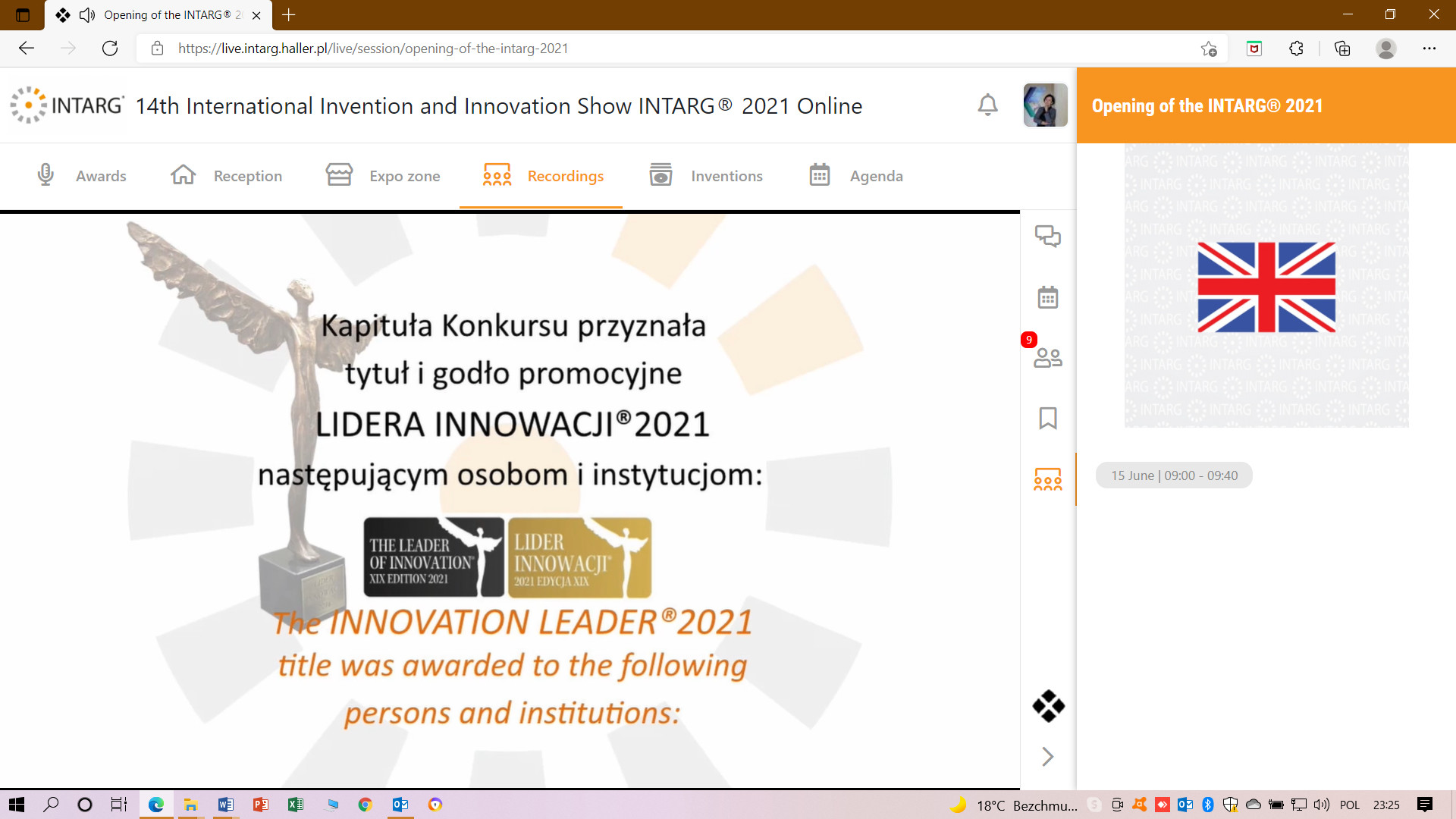The image size is (1456, 819).
Task: Click the video presentation area
Action: coord(510,500)
